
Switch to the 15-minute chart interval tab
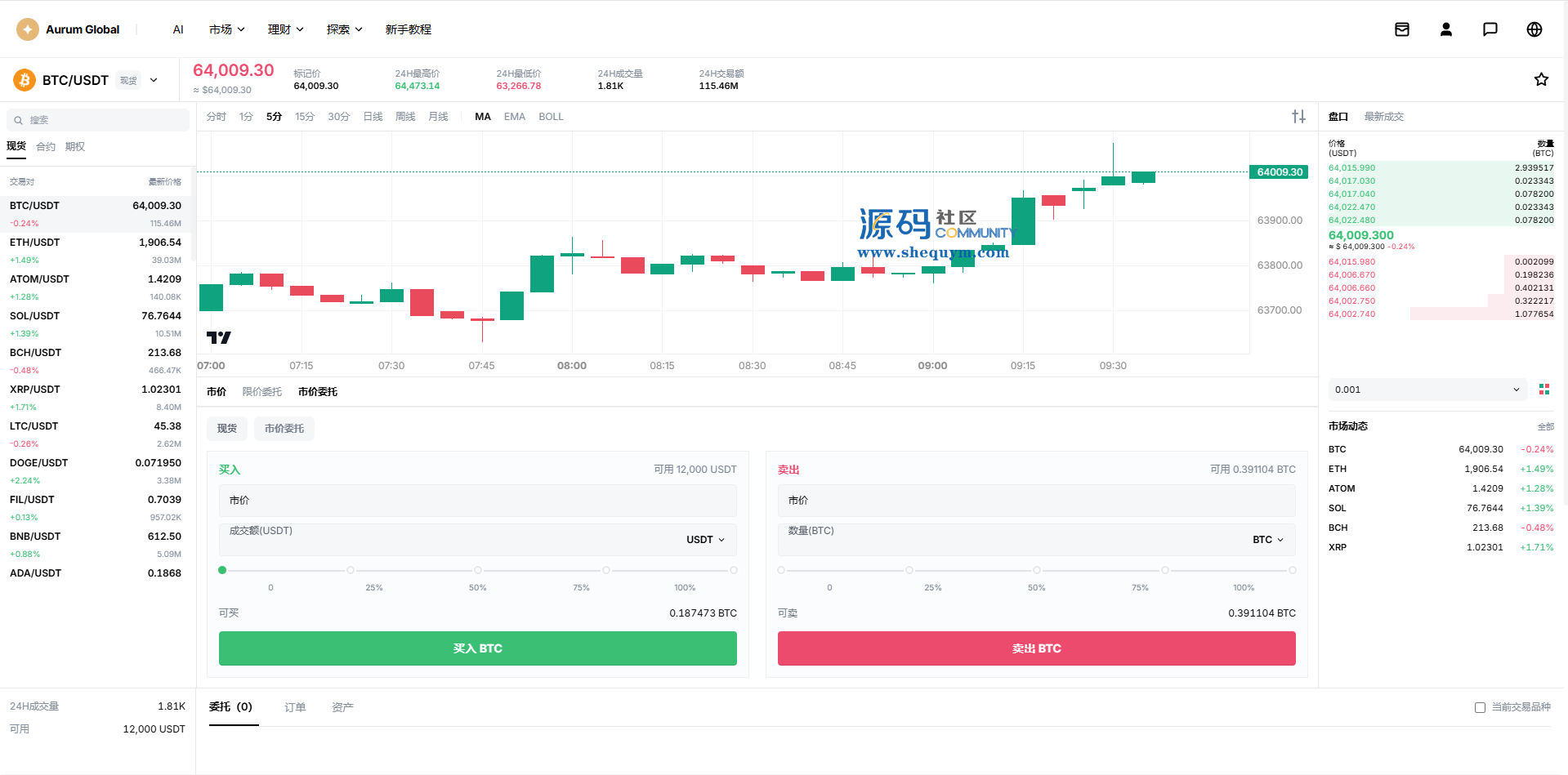pyautogui.click(x=305, y=117)
